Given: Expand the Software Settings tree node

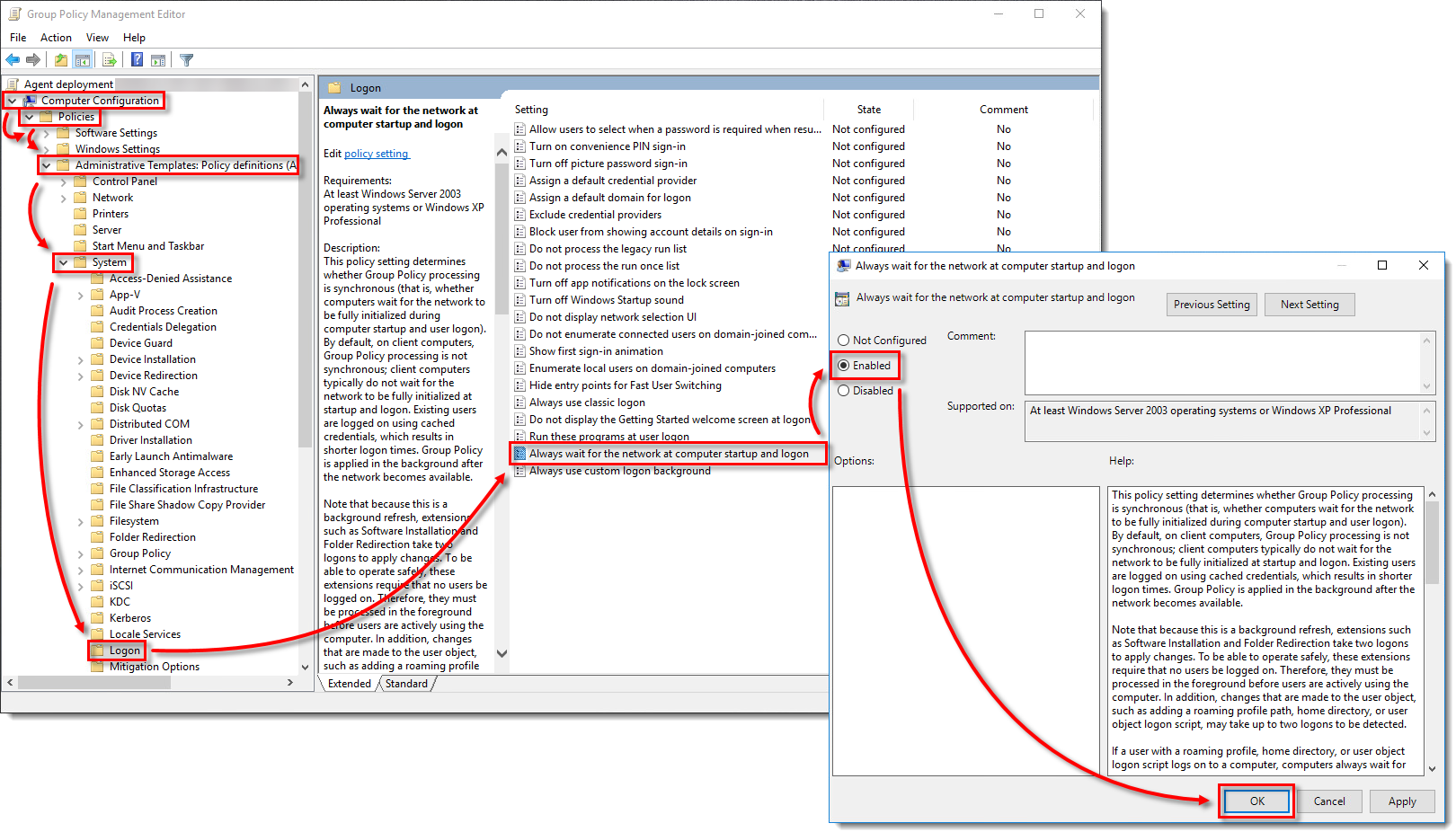Looking at the screenshot, I should pos(46,133).
